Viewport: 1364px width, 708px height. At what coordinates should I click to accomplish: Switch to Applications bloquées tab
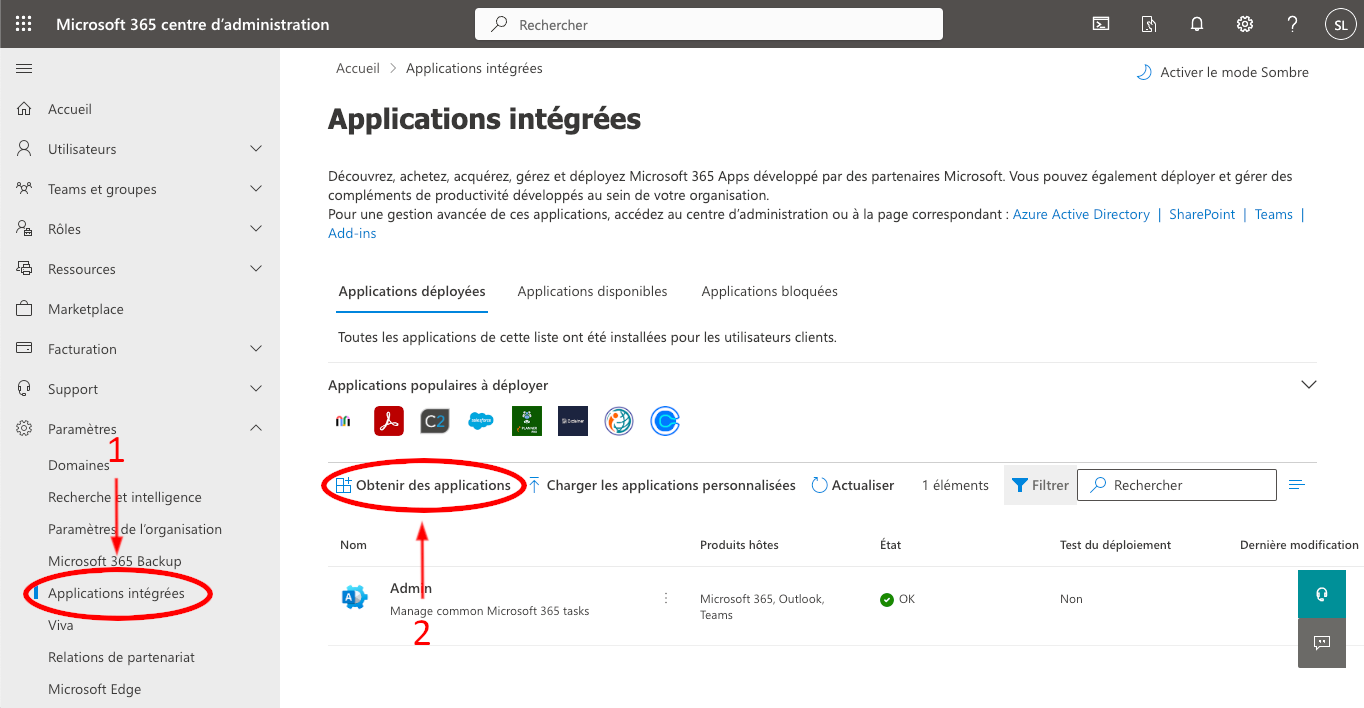coord(769,291)
